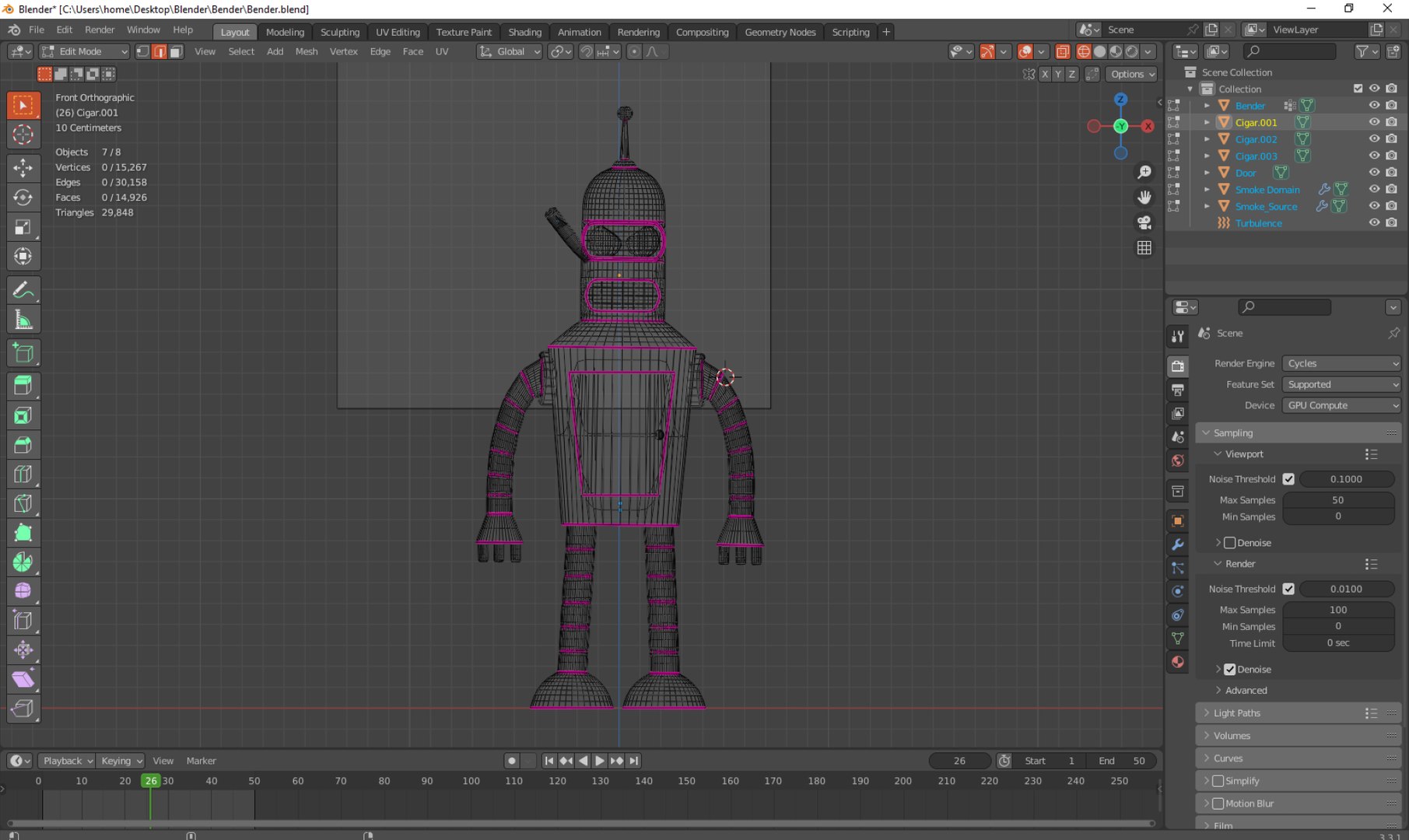Switch to the Modeling workspace tab
This screenshot has width=1409, height=840.
(x=285, y=32)
